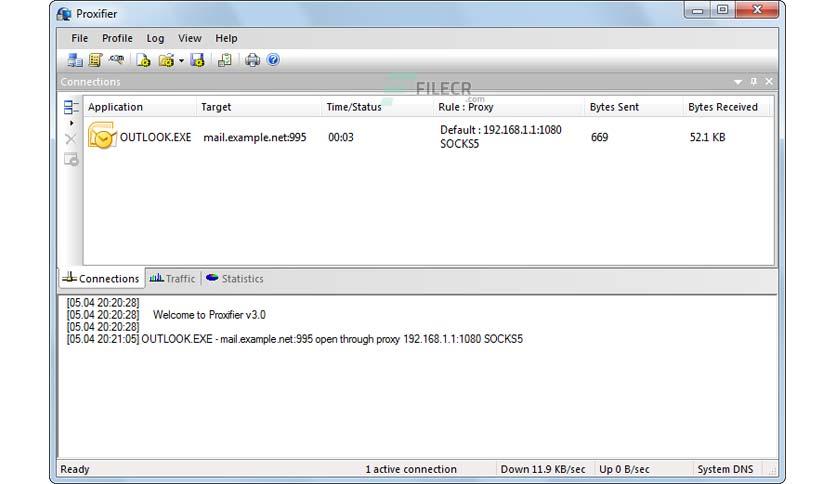The height and width of the screenshot is (484, 836).
Task: Expand open profile dropdown arrow
Action: tap(181, 61)
